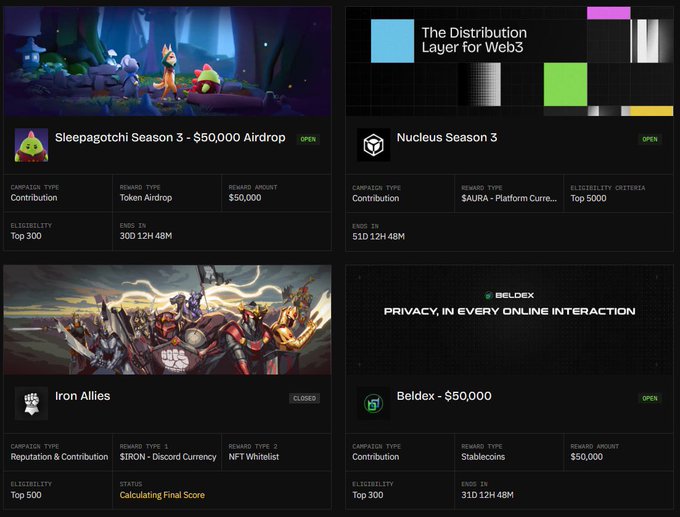Viewport: 680px width, 517px height.
Task: Click Top 300 eligibility on Beldex card
Action: click(368, 495)
